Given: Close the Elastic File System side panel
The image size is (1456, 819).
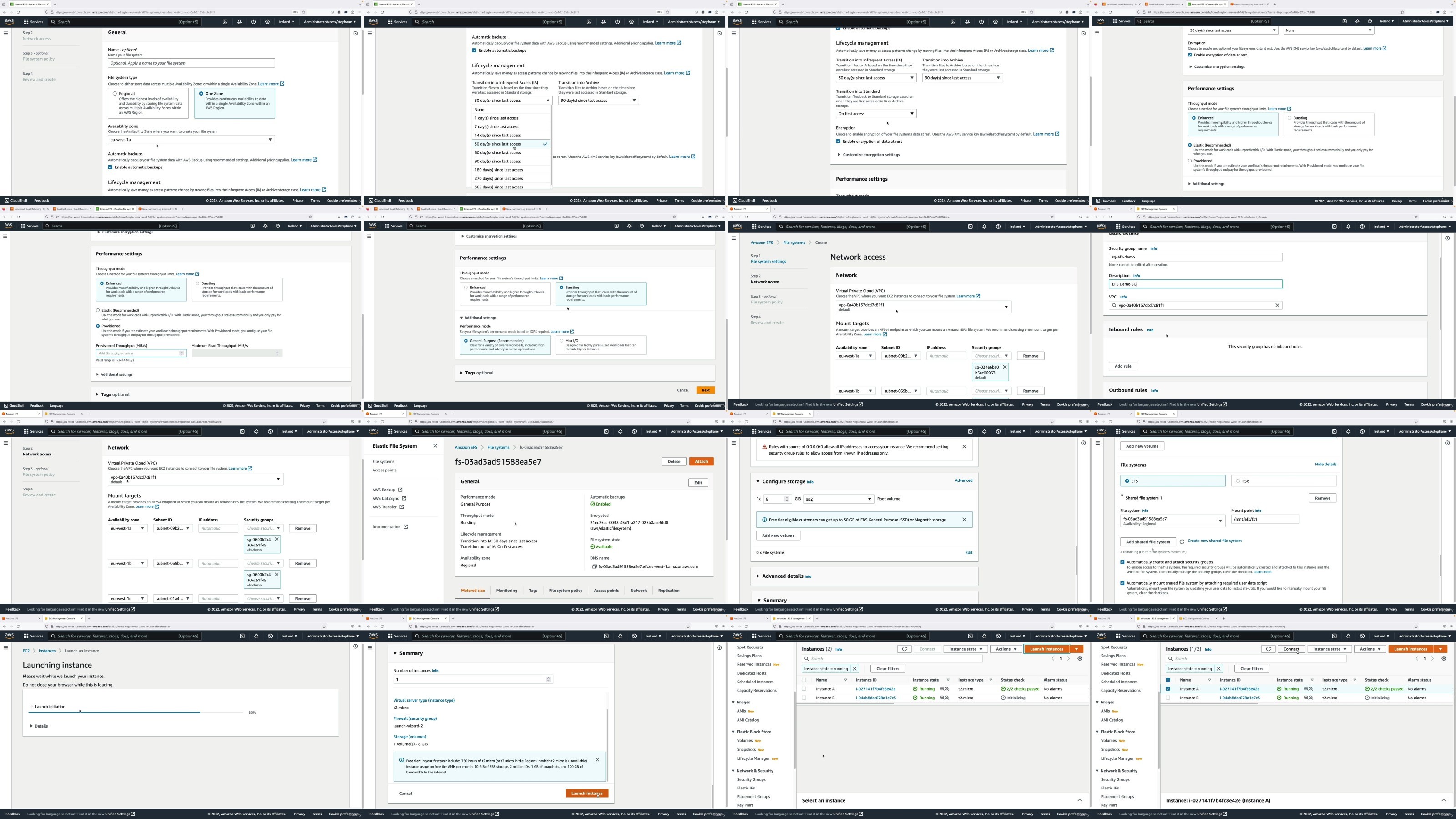Looking at the screenshot, I should point(435,446).
